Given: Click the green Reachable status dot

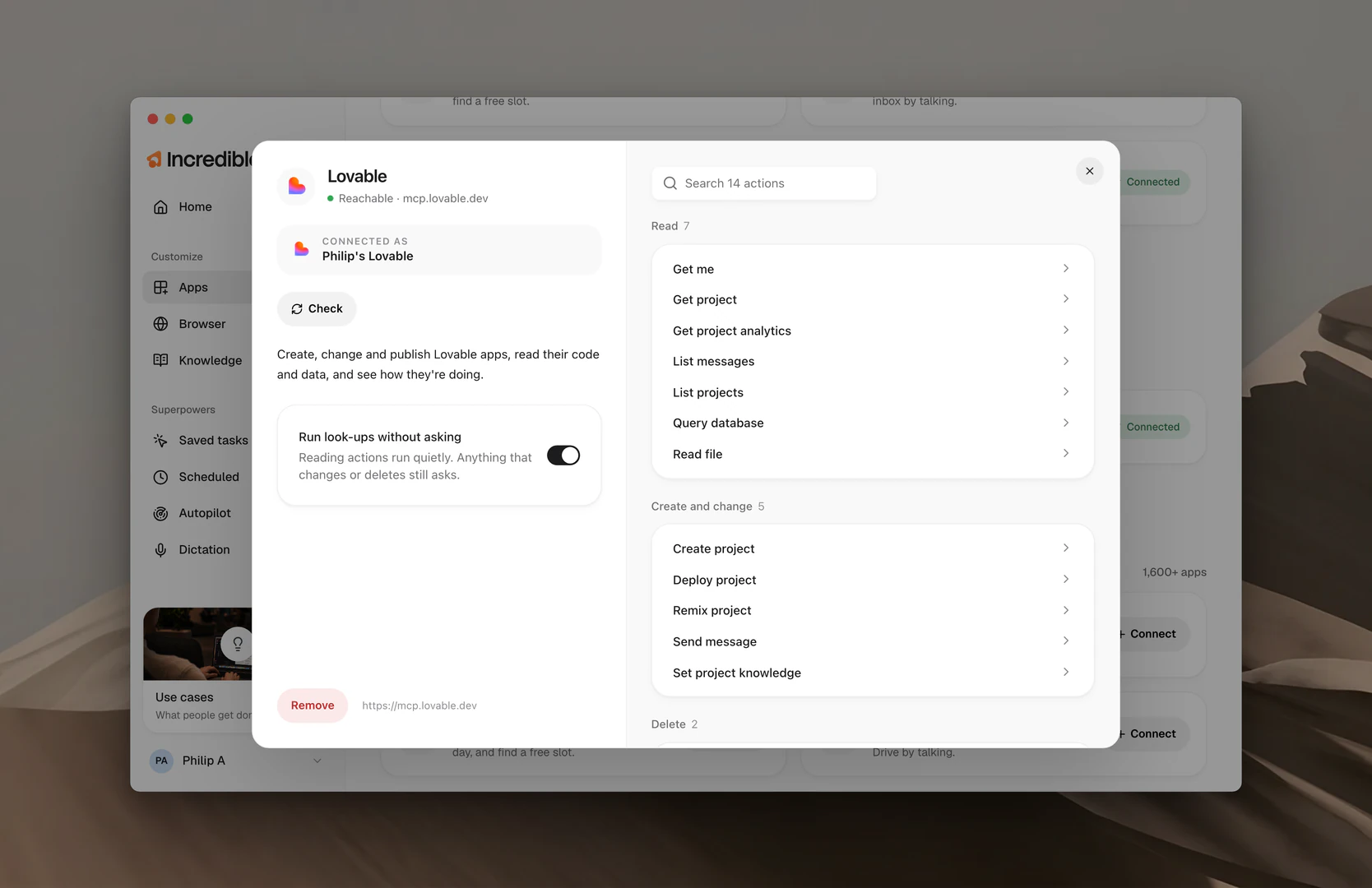Looking at the screenshot, I should 331,198.
